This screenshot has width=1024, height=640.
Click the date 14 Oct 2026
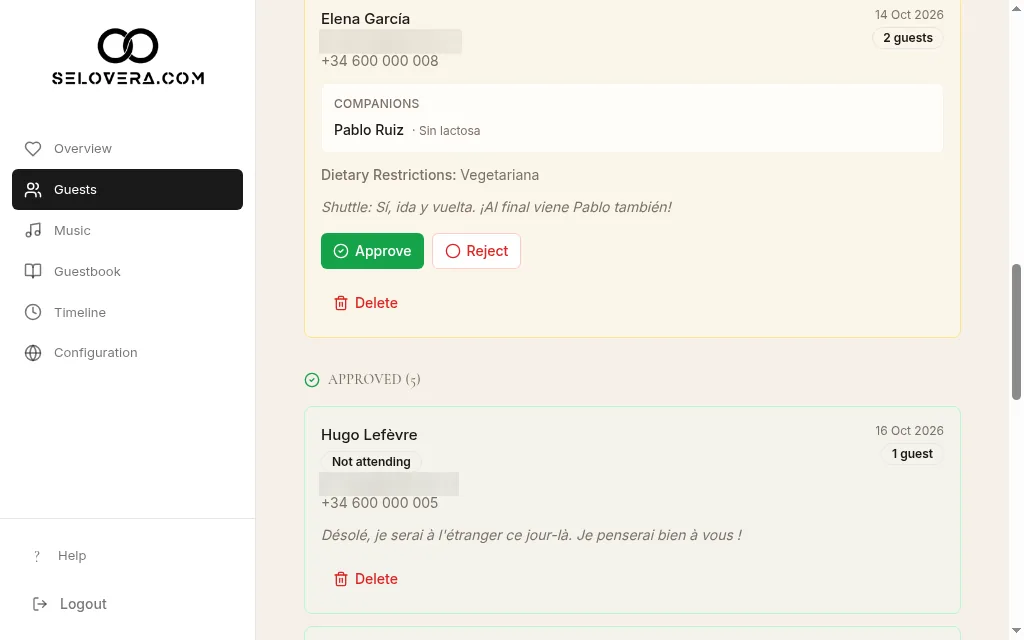(x=909, y=14)
